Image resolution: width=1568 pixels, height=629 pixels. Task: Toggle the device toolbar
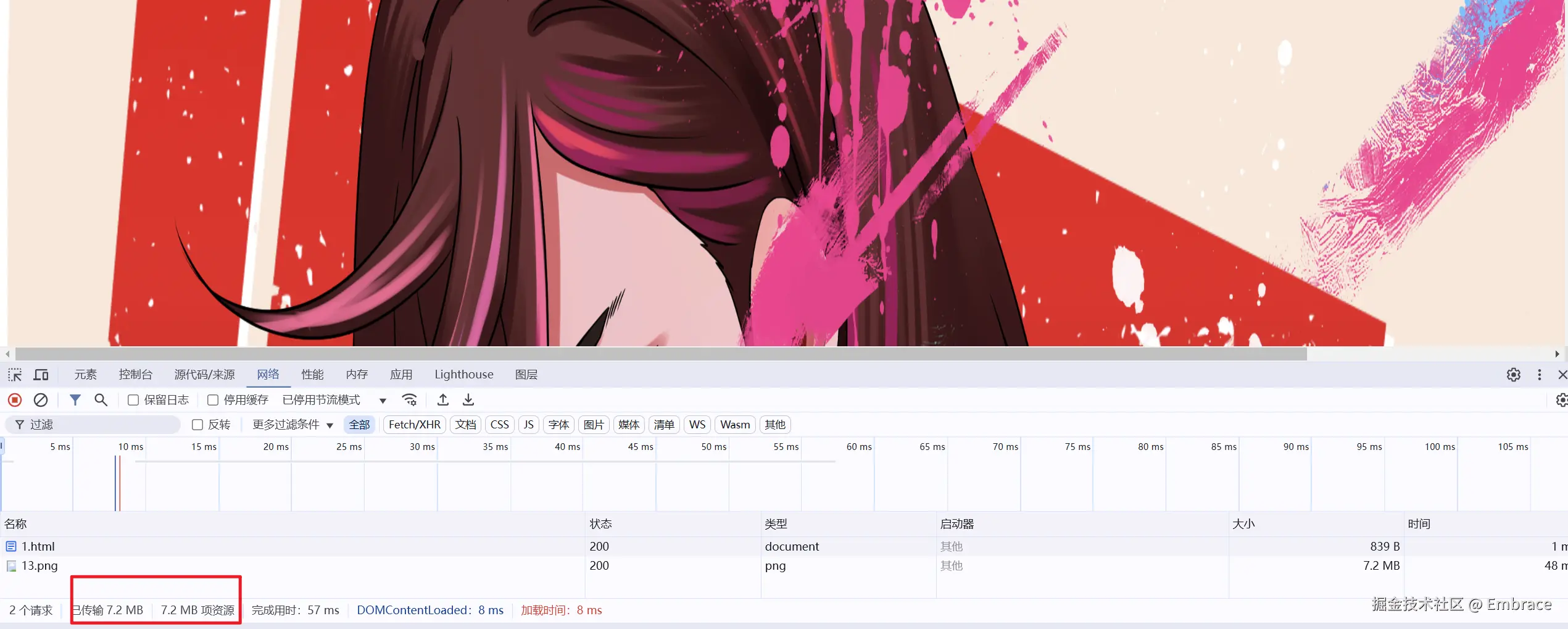41,375
